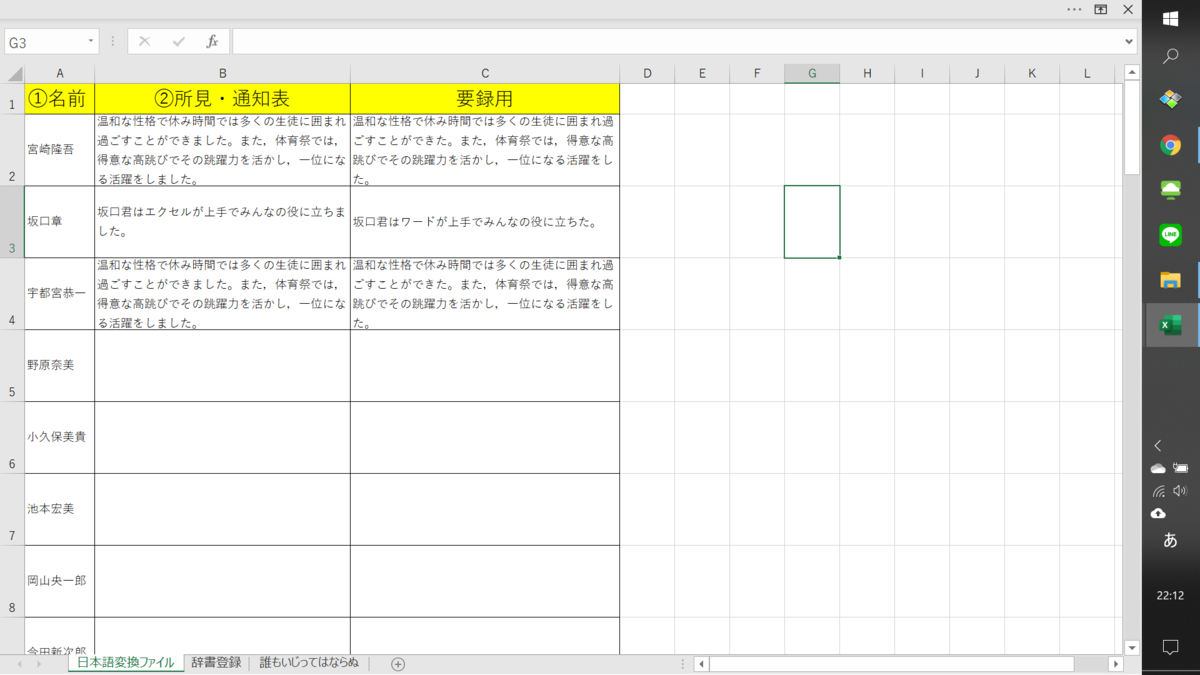
Task: Click horizontal scrollbar right arrow
Action: point(1116,664)
